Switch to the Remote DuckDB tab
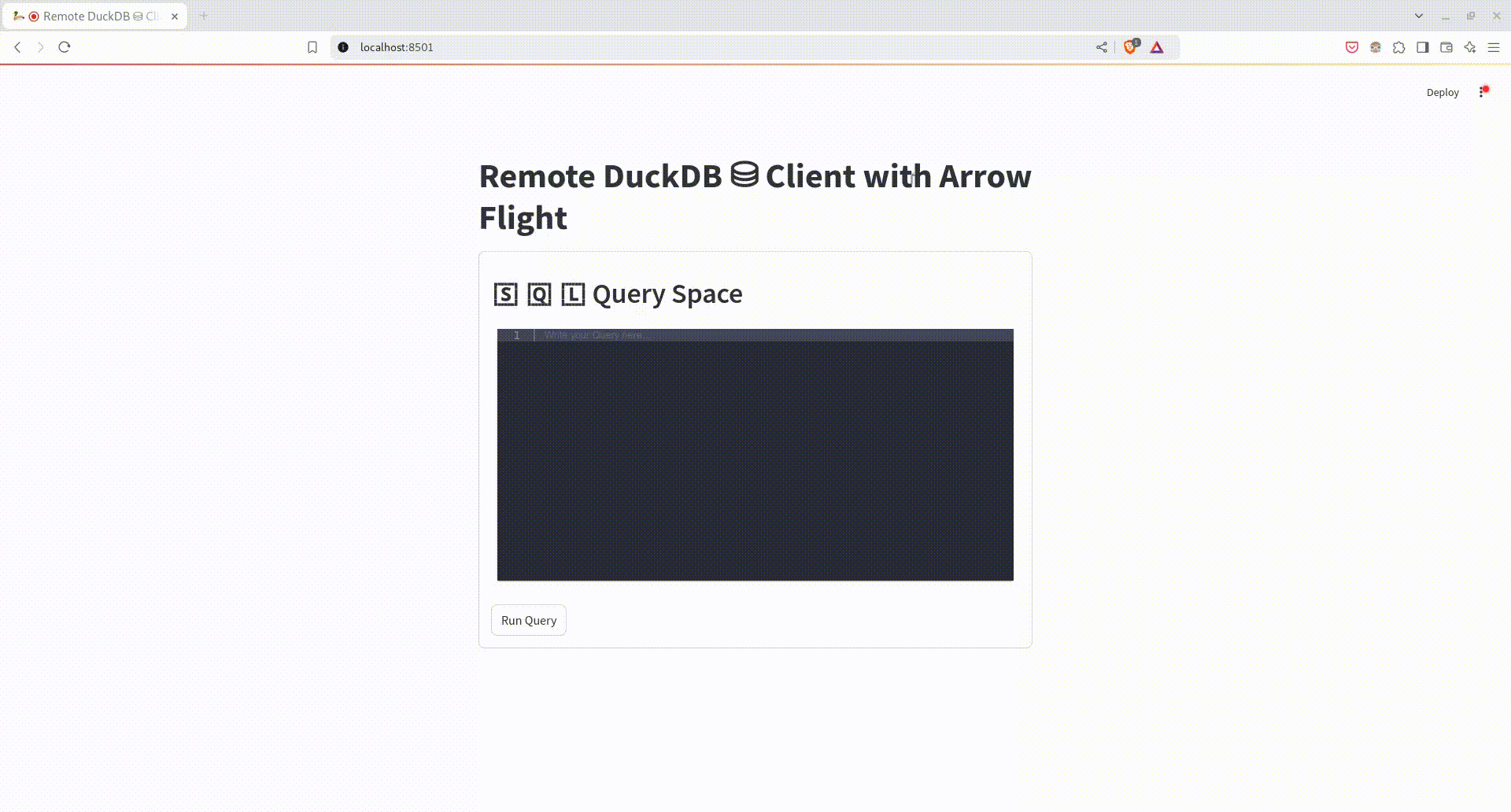1511x812 pixels. pos(94,16)
